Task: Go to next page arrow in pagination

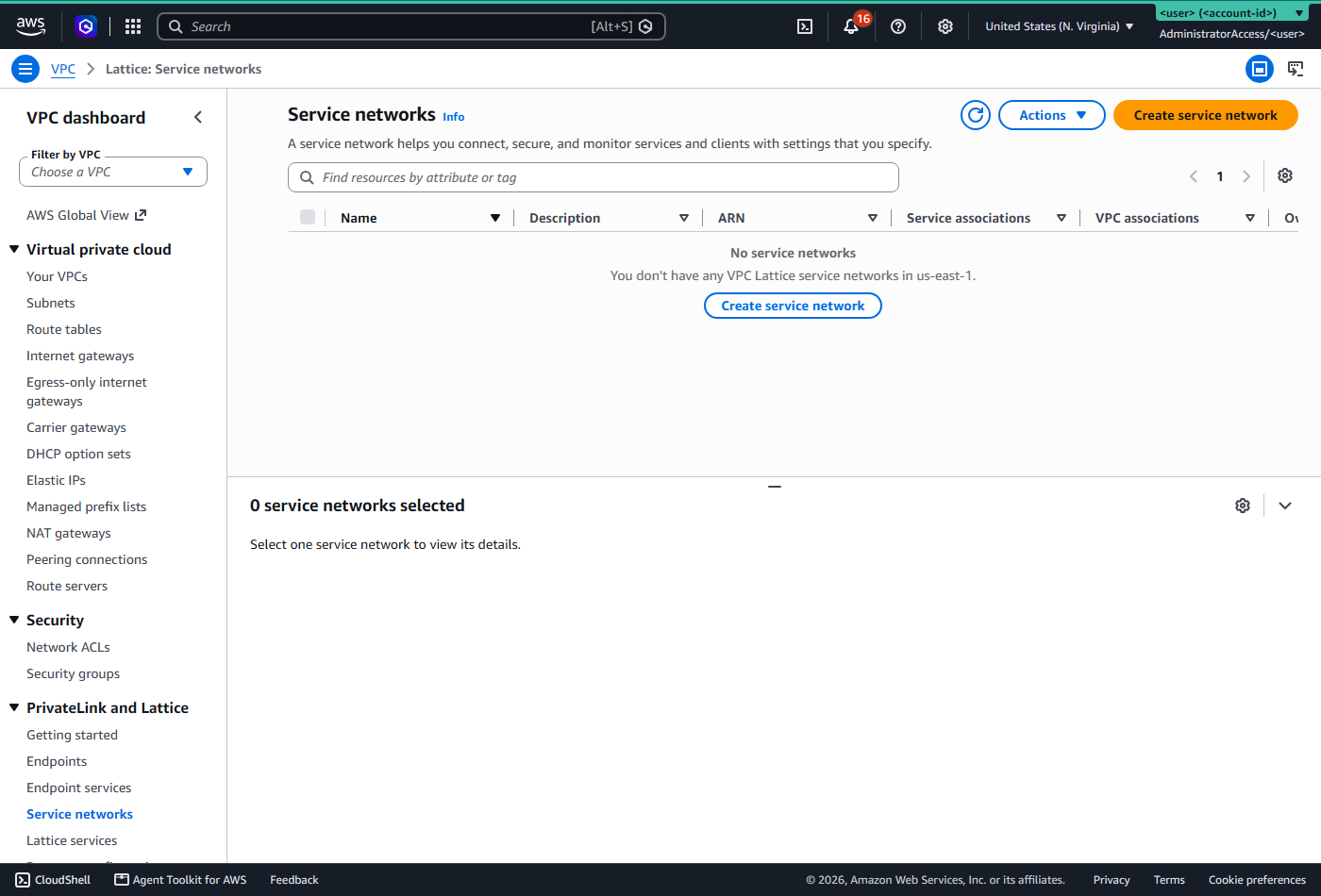Action: 1246,176
